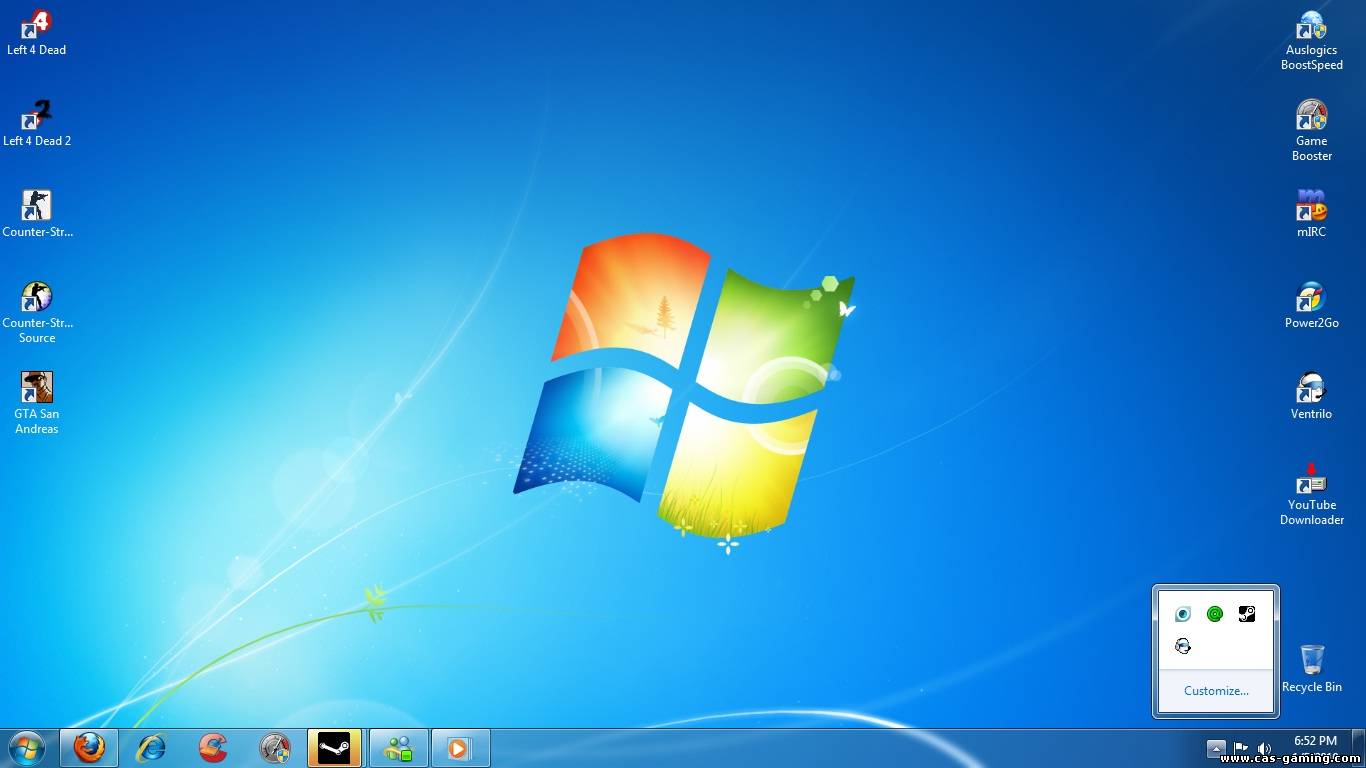The image size is (1366, 768).
Task: Open Windows Media Player from the taskbar
Action: [460, 748]
